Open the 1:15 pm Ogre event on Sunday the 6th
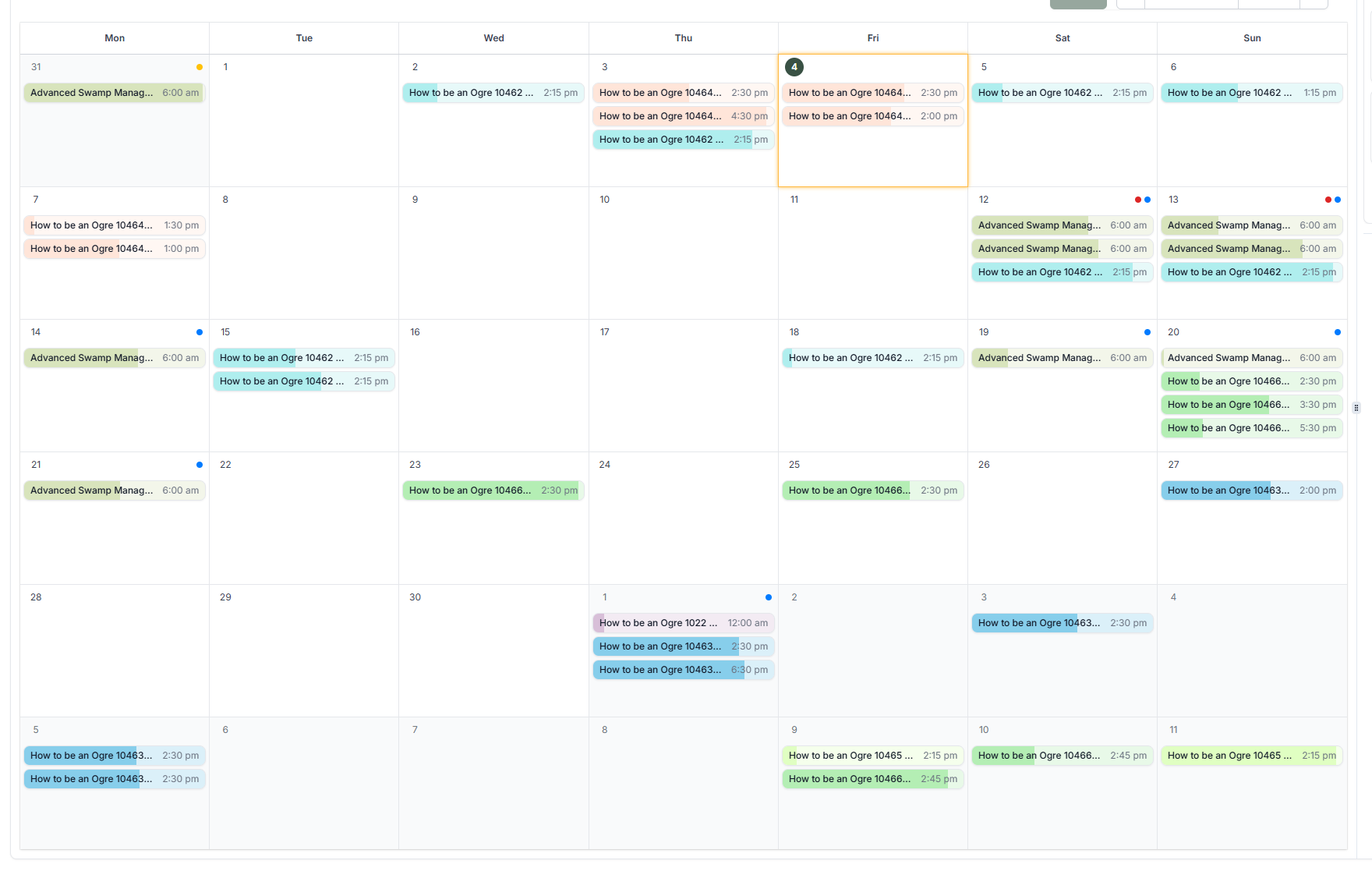The height and width of the screenshot is (871, 1372). pos(1252,93)
